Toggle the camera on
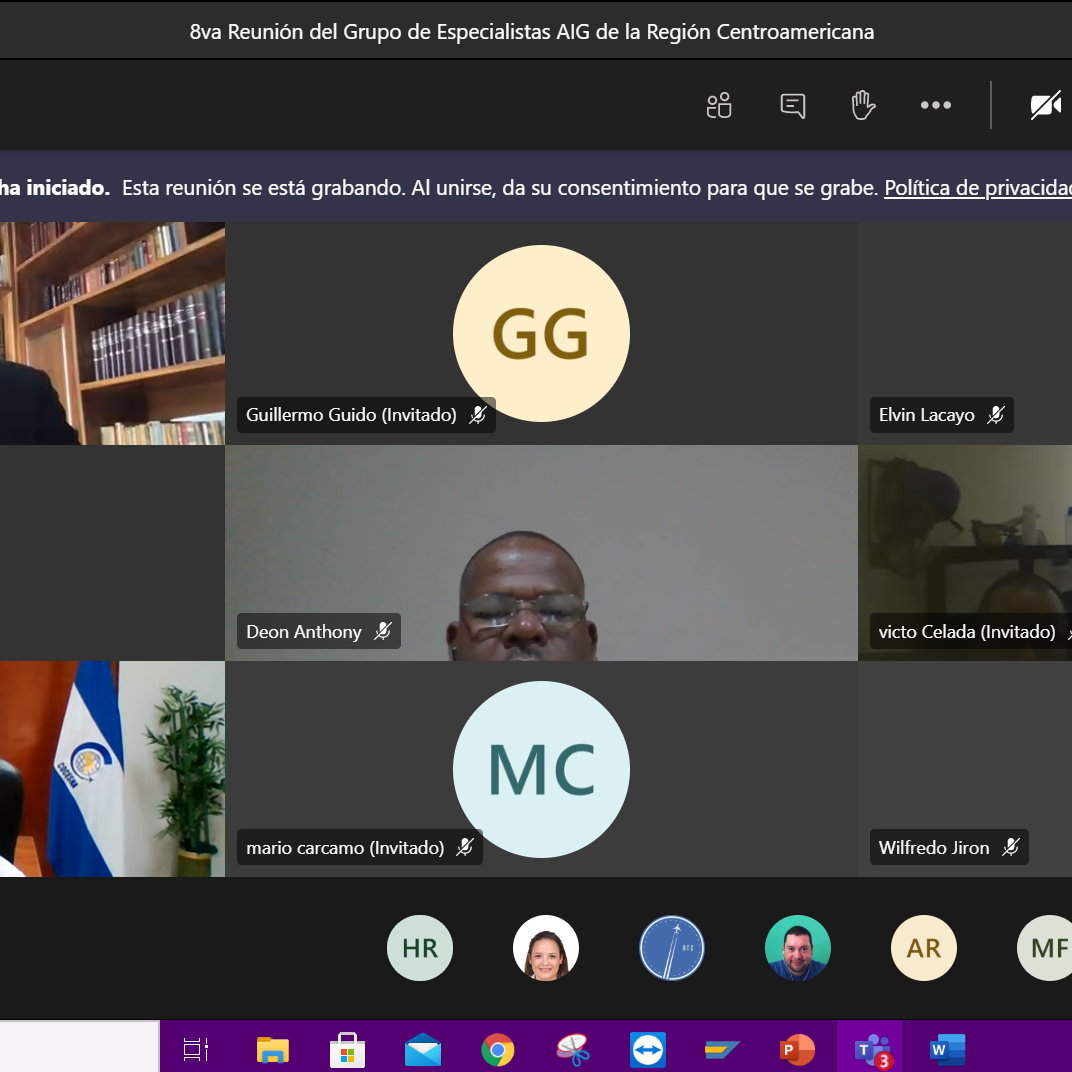Image resolution: width=1072 pixels, height=1072 pixels. click(1045, 105)
